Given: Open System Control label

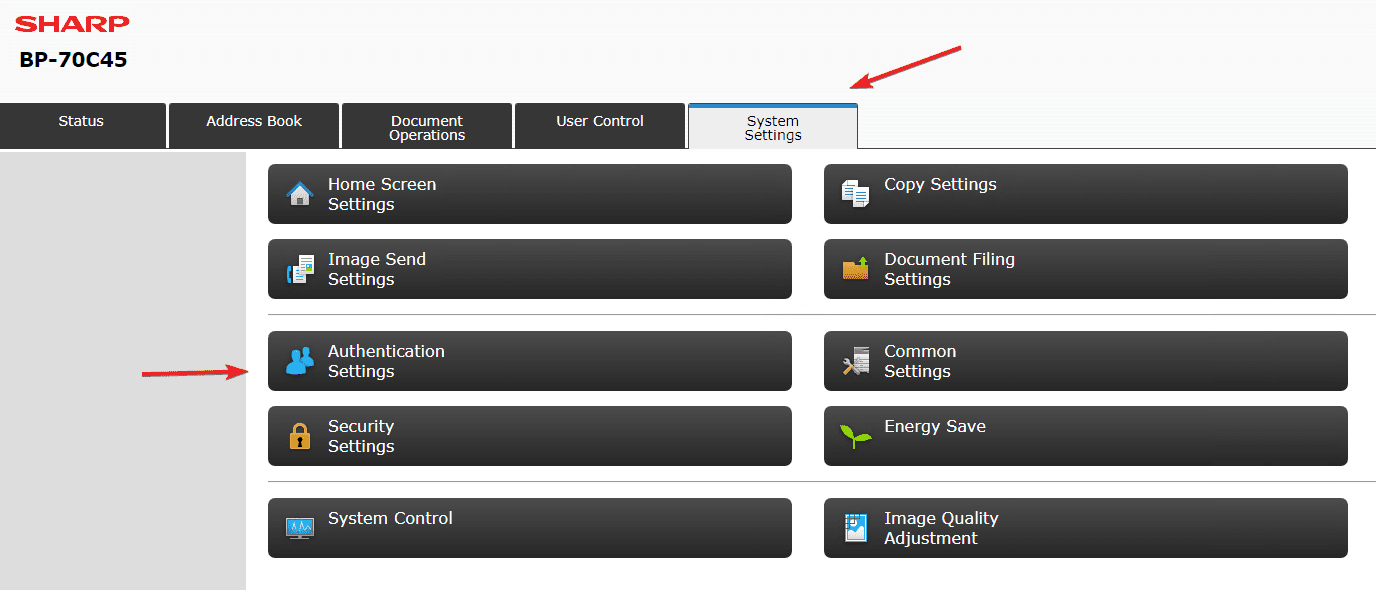Looking at the screenshot, I should 390,518.
